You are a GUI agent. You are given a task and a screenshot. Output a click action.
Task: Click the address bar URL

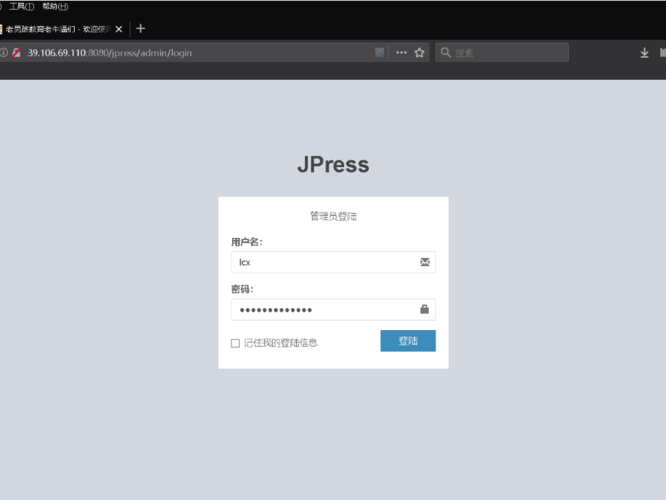point(110,53)
